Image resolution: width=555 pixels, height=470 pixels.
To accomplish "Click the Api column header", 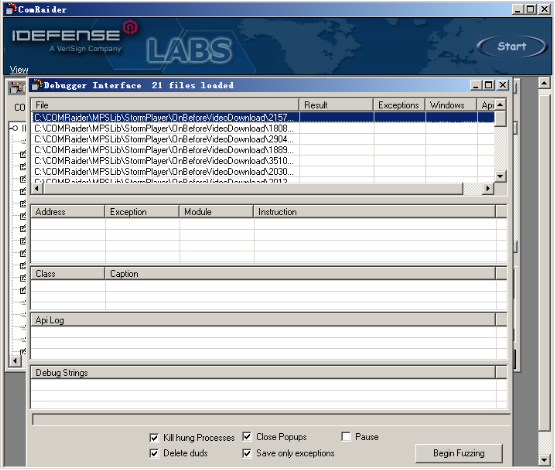I will click(486, 105).
